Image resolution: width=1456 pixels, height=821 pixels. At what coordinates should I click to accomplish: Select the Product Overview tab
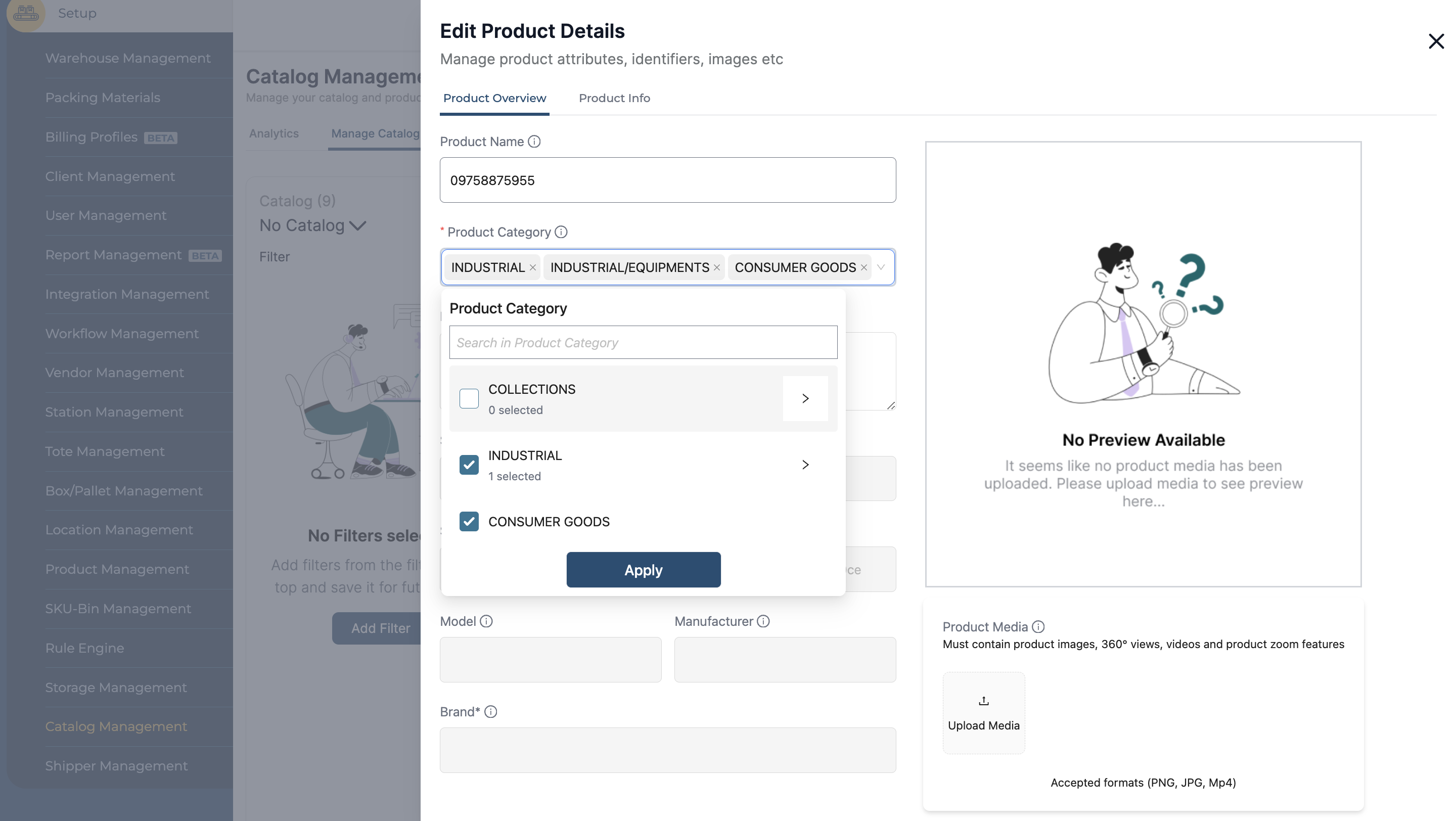point(494,98)
